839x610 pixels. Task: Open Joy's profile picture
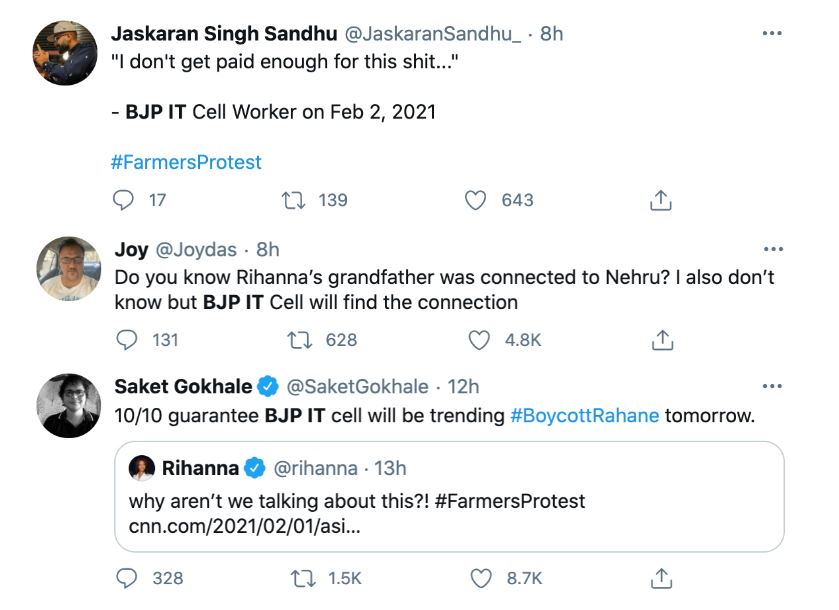(69, 269)
